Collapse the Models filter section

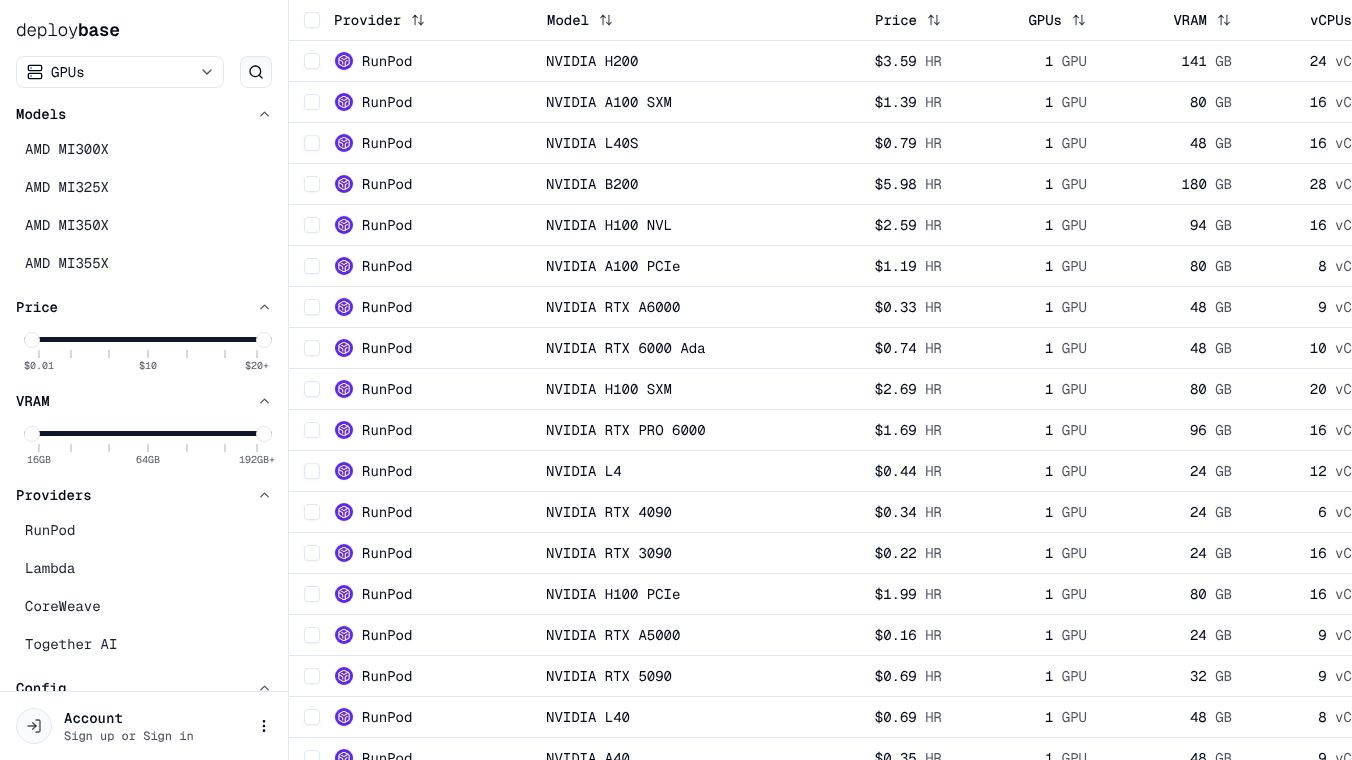point(264,114)
